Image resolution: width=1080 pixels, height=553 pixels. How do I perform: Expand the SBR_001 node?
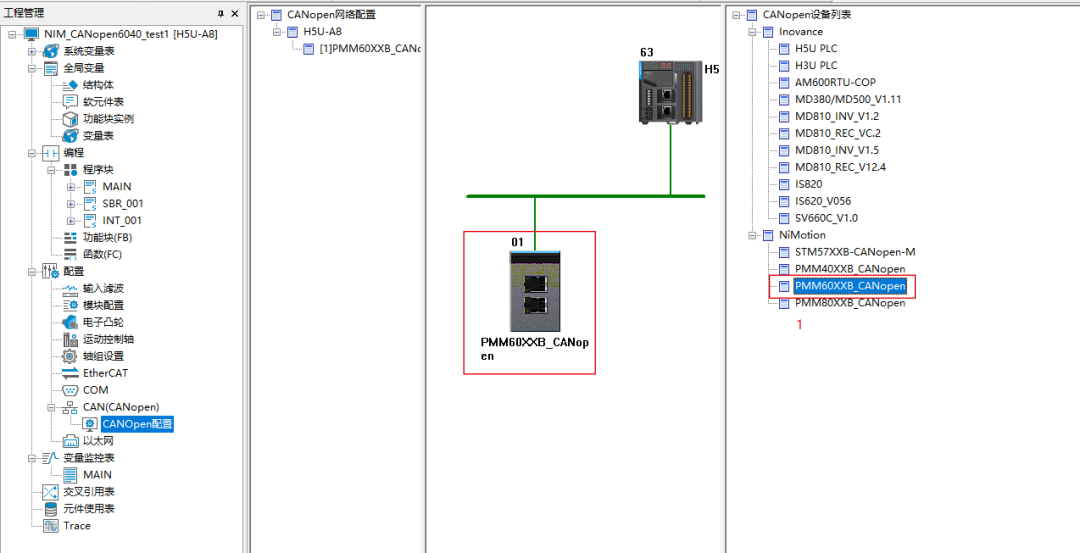[x=71, y=204]
